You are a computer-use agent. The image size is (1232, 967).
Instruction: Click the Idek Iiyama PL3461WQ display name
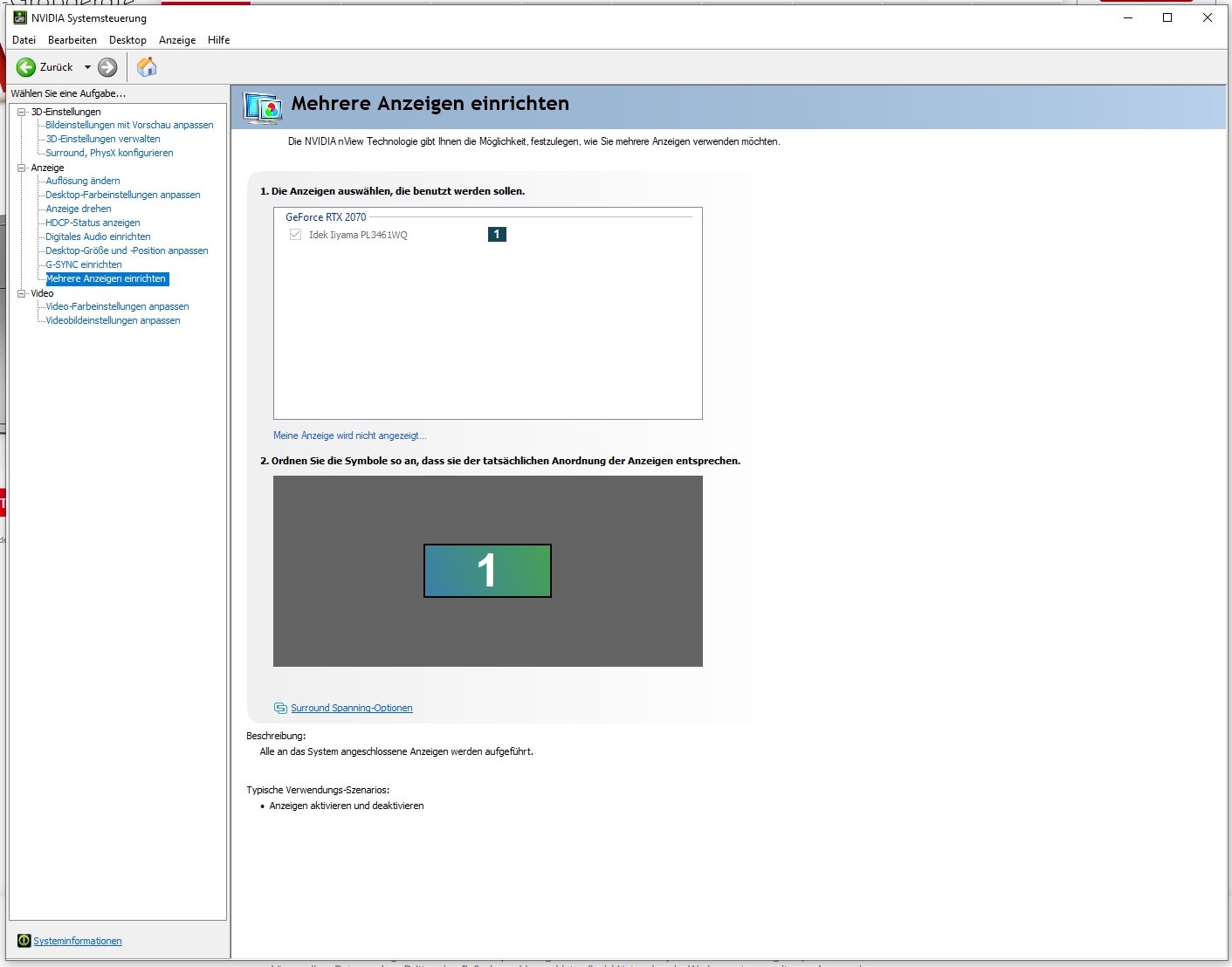[x=358, y=235]
